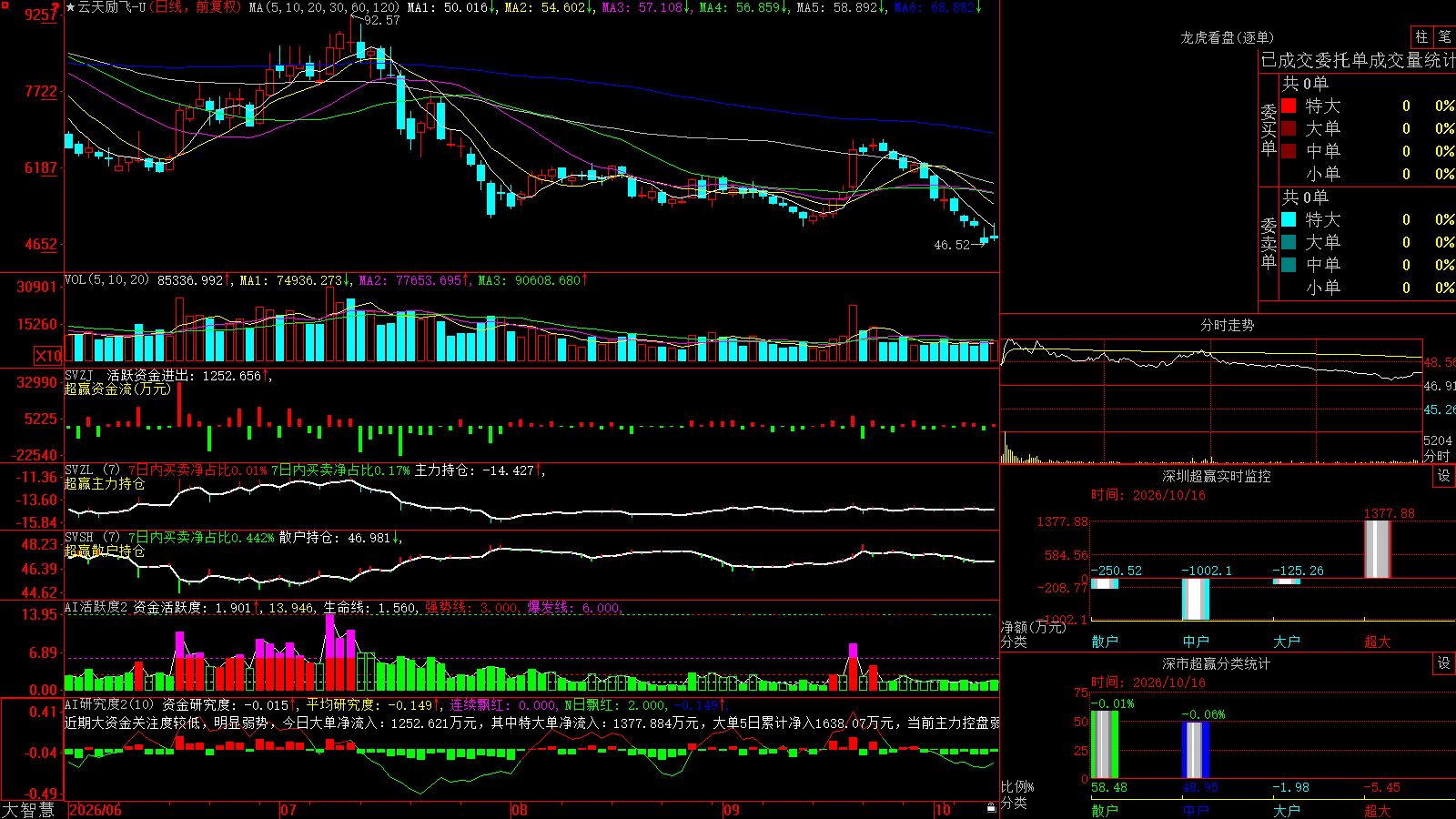
Task: Switch 龙虎看盘 to 柱 bar view
Action: click(x=1421, y=36)
